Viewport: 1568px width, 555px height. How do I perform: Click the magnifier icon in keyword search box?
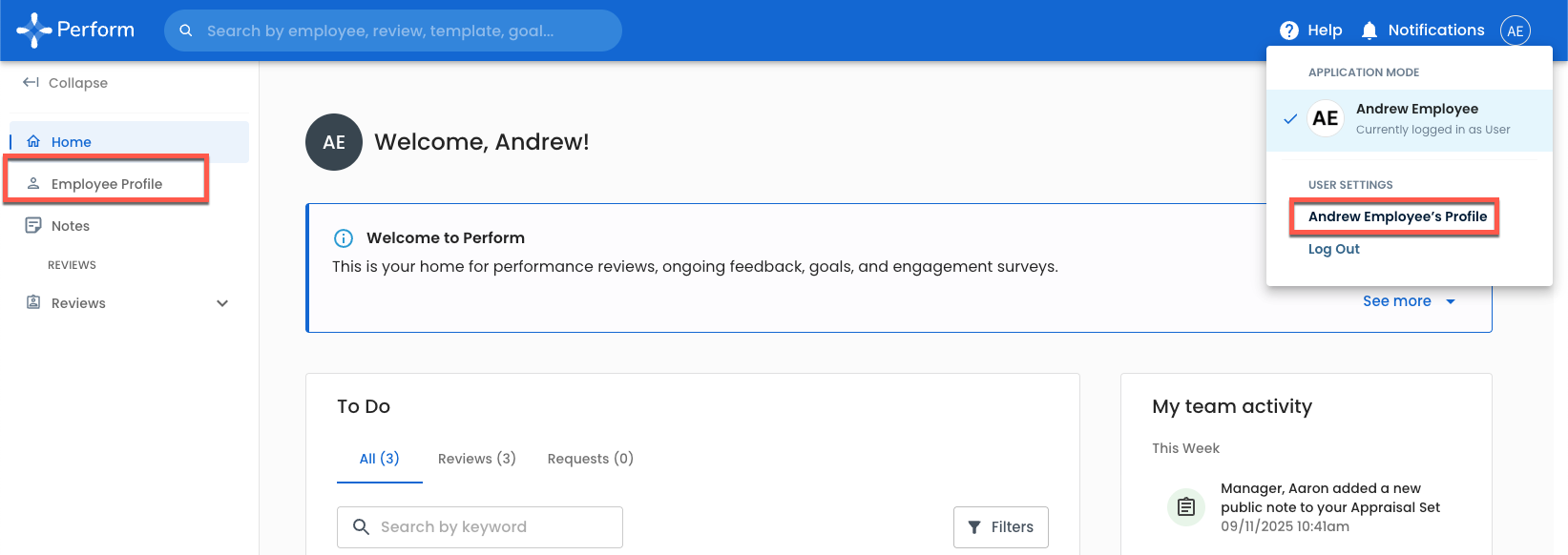361,526
